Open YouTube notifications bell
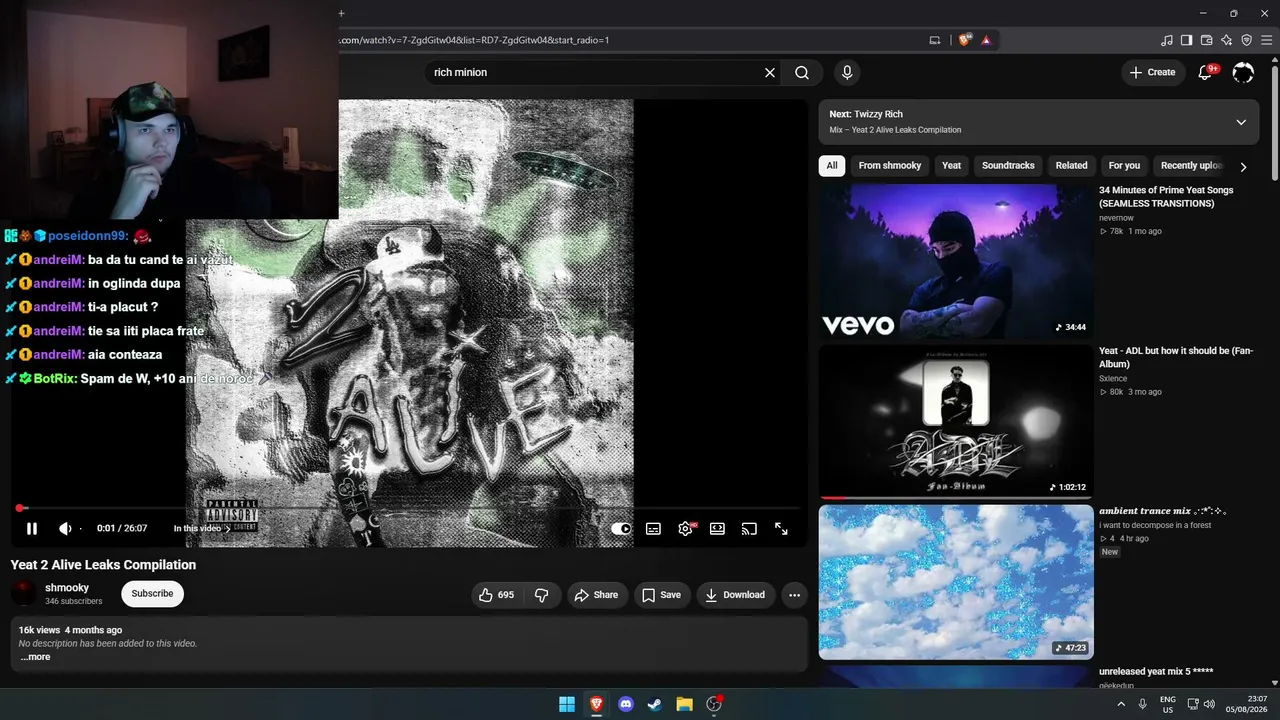This screenshot has height=720, width=1280. tap(1205, 72)
